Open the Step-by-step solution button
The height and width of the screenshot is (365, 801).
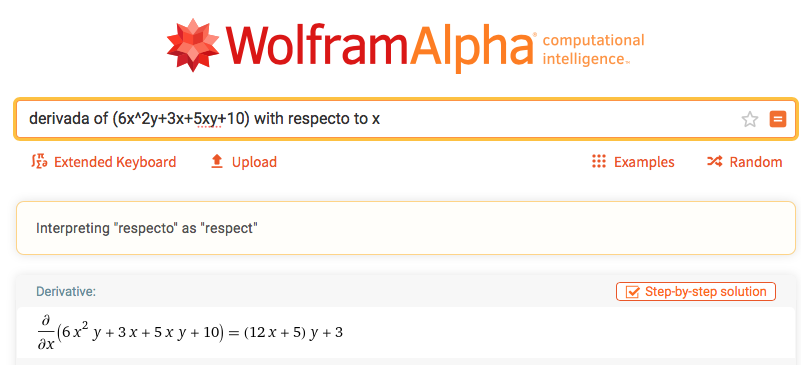pyautogui.click(x=696, y=292)
